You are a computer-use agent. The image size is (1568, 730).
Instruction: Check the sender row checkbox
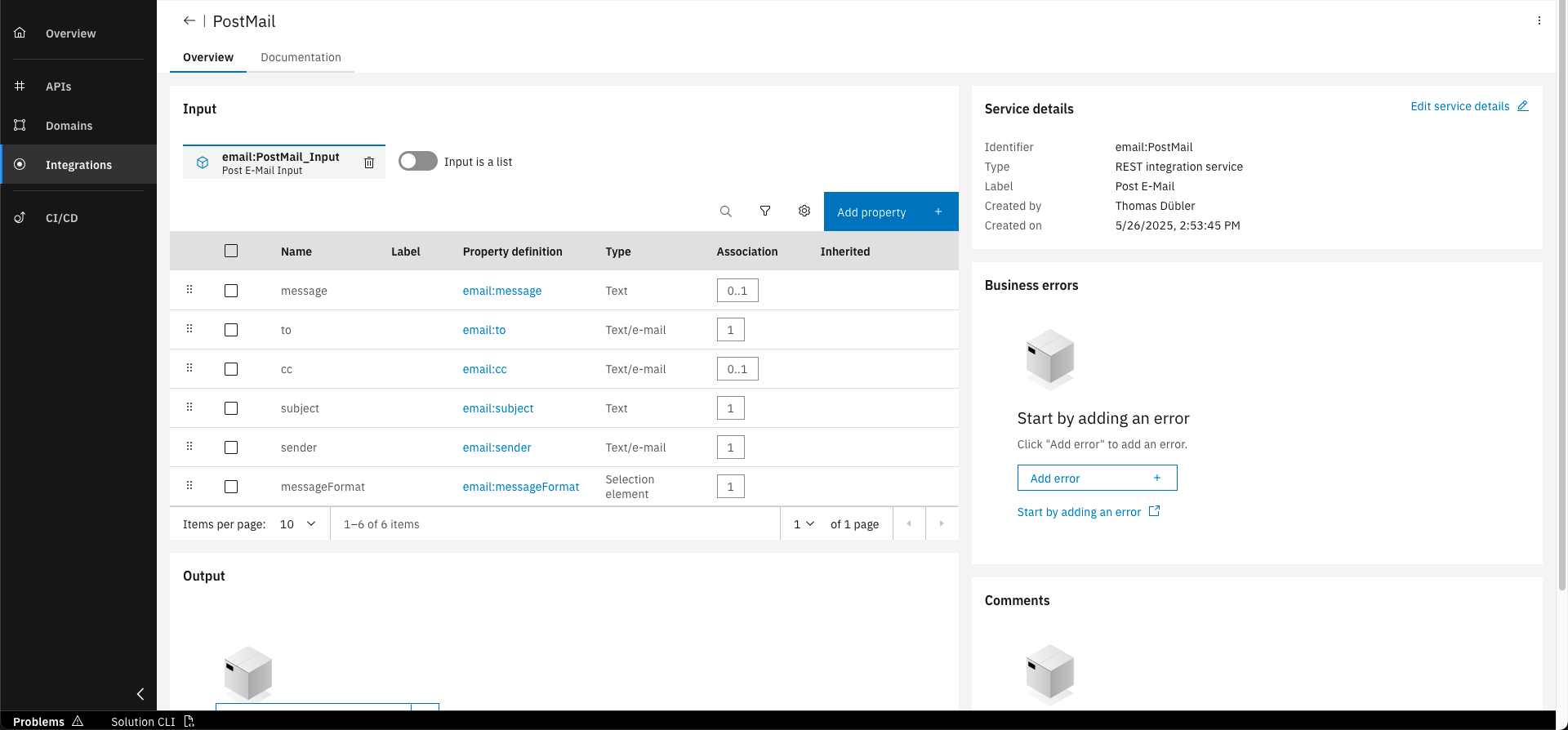coord(231,447)
